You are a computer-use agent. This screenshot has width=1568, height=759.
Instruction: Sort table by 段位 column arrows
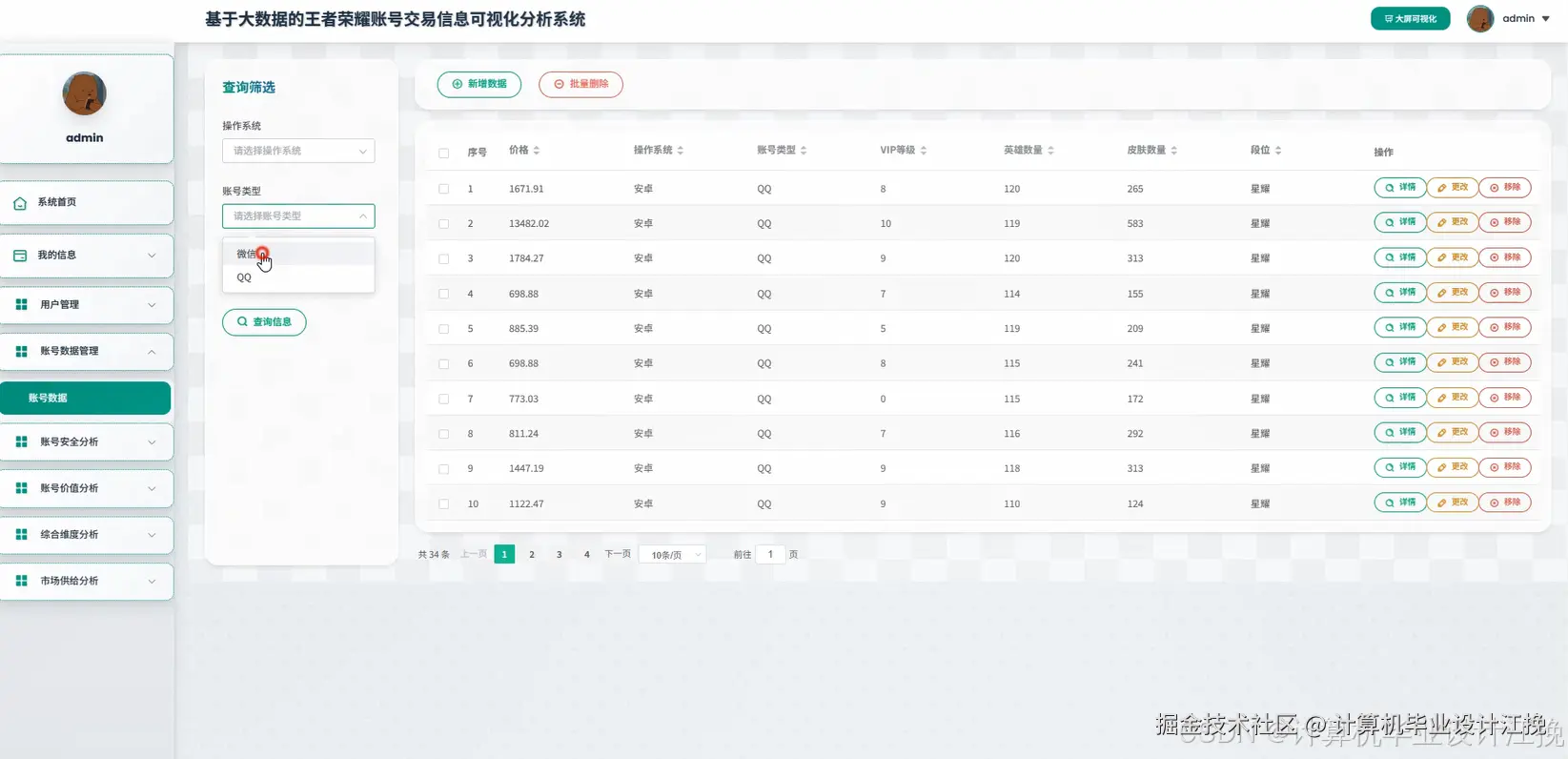[x=1278, y=151]
